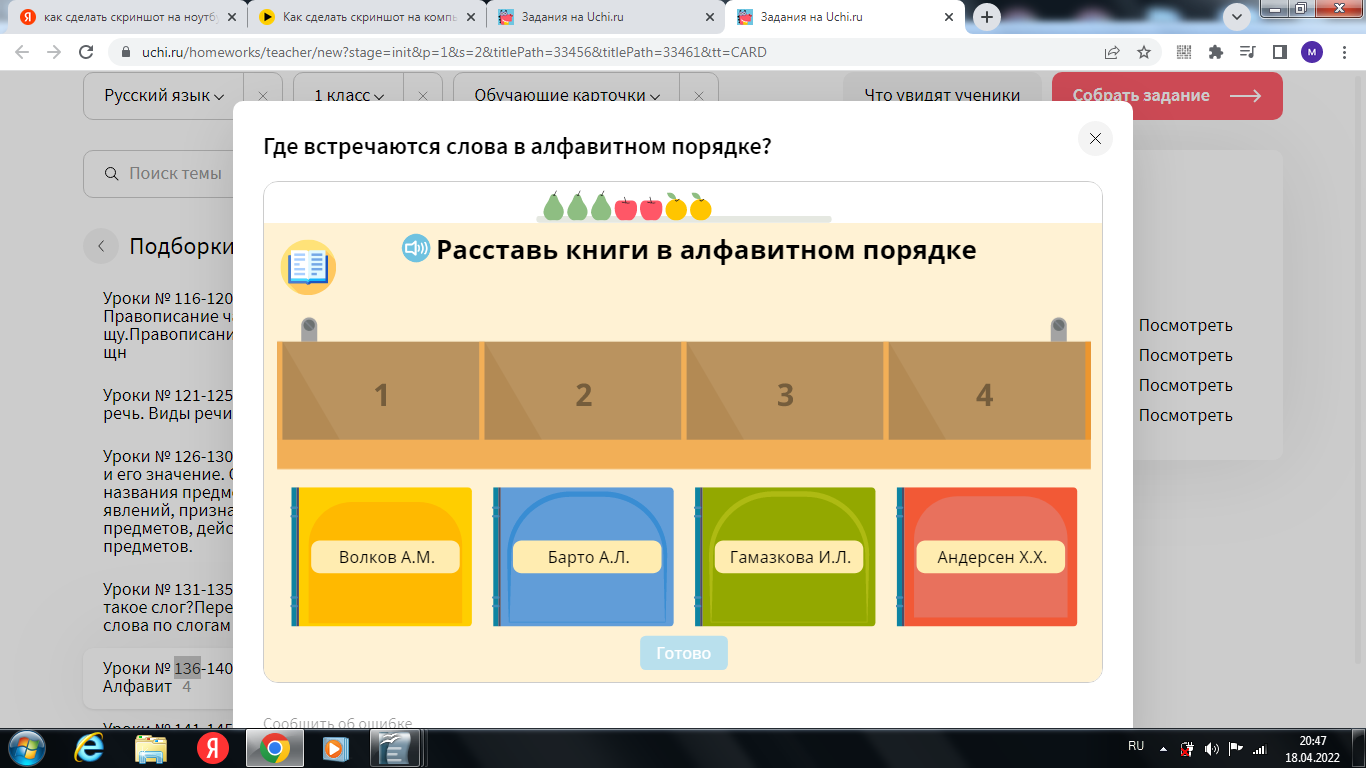The height and width of the screenshot is (768, 1366).
Task: Play the audio speaker icon beside the task title
Action: pos(415,249)
